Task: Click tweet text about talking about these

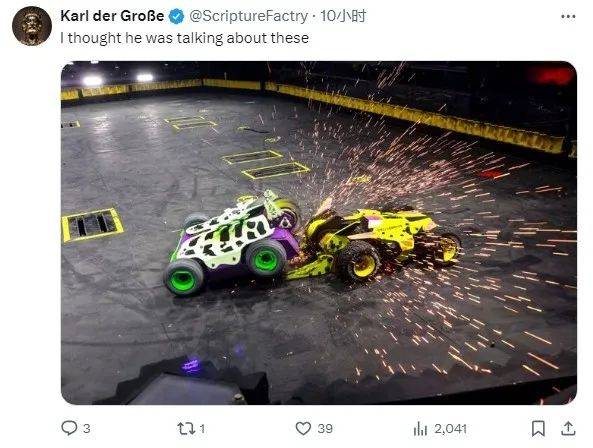Action: click(x=185, y=38)
